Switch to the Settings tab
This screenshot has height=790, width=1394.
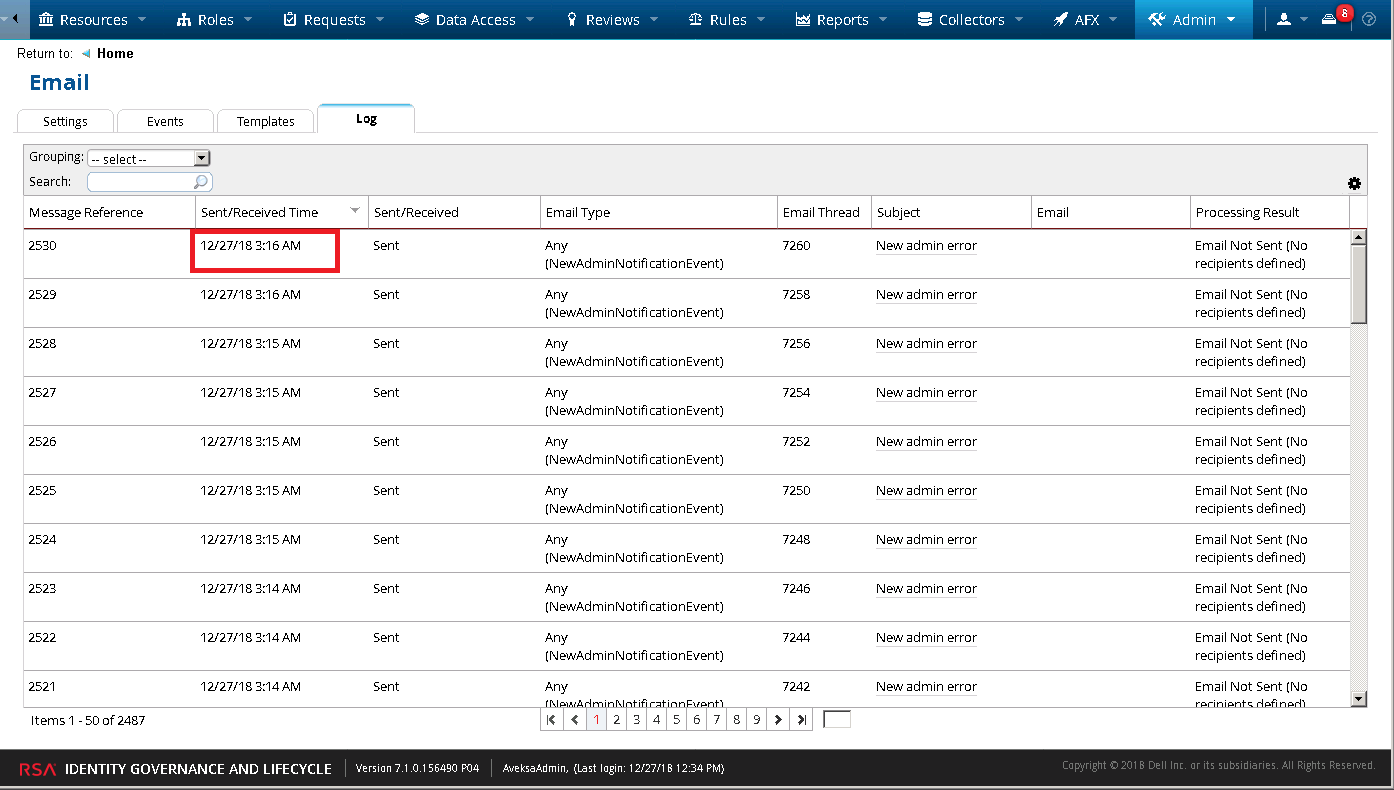click(x=65, y=121)
